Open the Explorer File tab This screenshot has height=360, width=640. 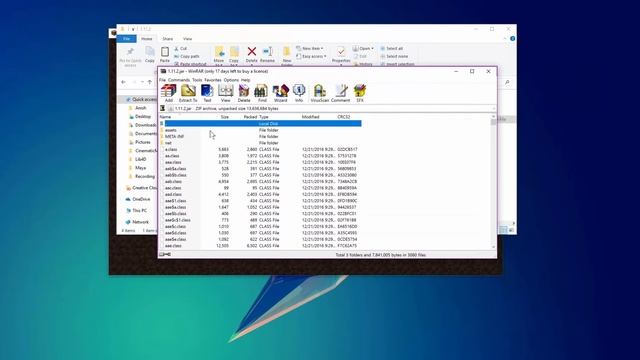point(127,39)
